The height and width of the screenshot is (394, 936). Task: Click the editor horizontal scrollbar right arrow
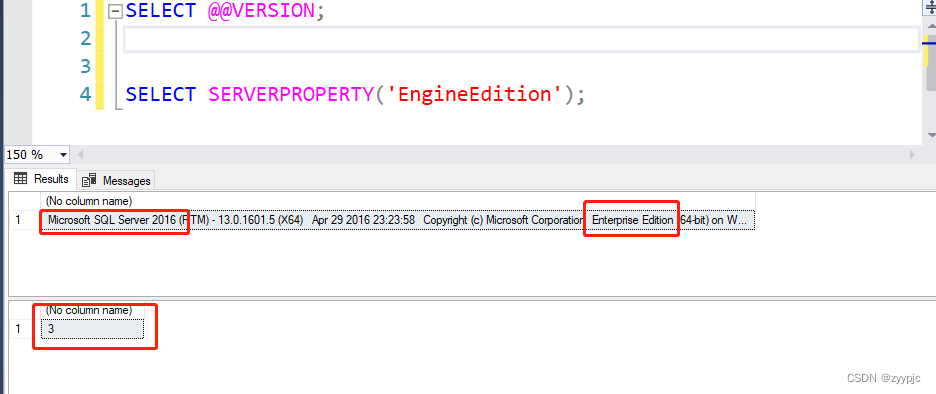pyautogui.click(x=912, y=155)
